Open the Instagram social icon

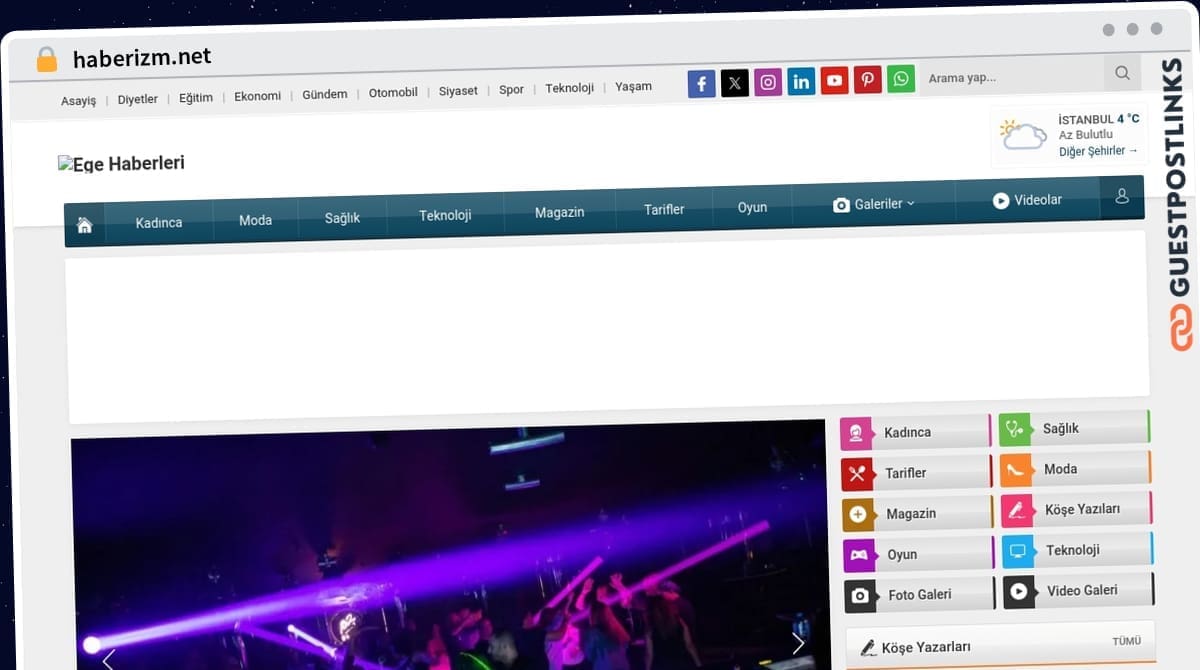[768, 82]
